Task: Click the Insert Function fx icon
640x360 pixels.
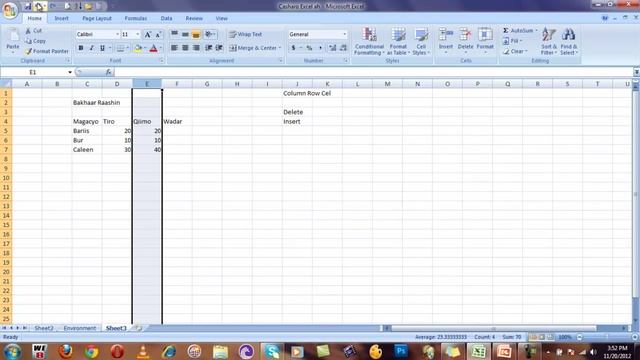Action: click(x=108, y=72)
